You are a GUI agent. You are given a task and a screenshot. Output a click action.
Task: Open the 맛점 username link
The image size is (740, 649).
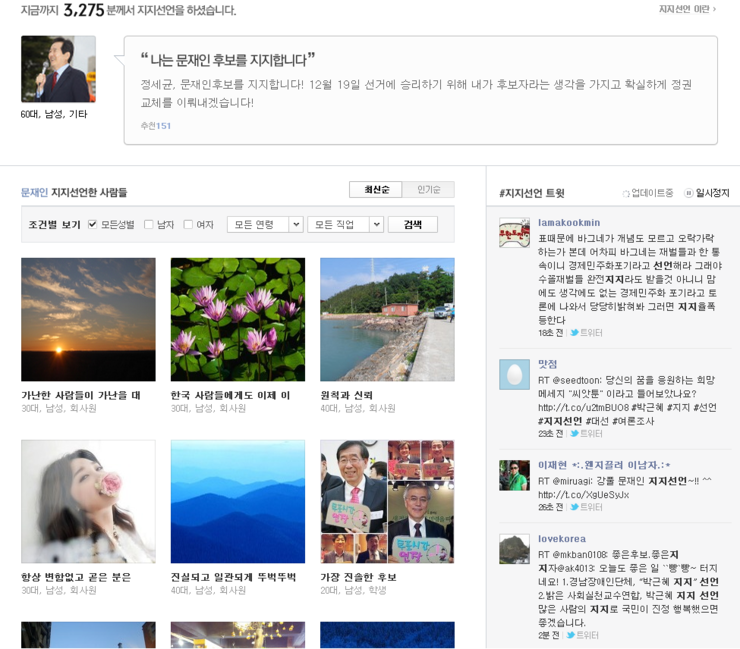point(547,364)
